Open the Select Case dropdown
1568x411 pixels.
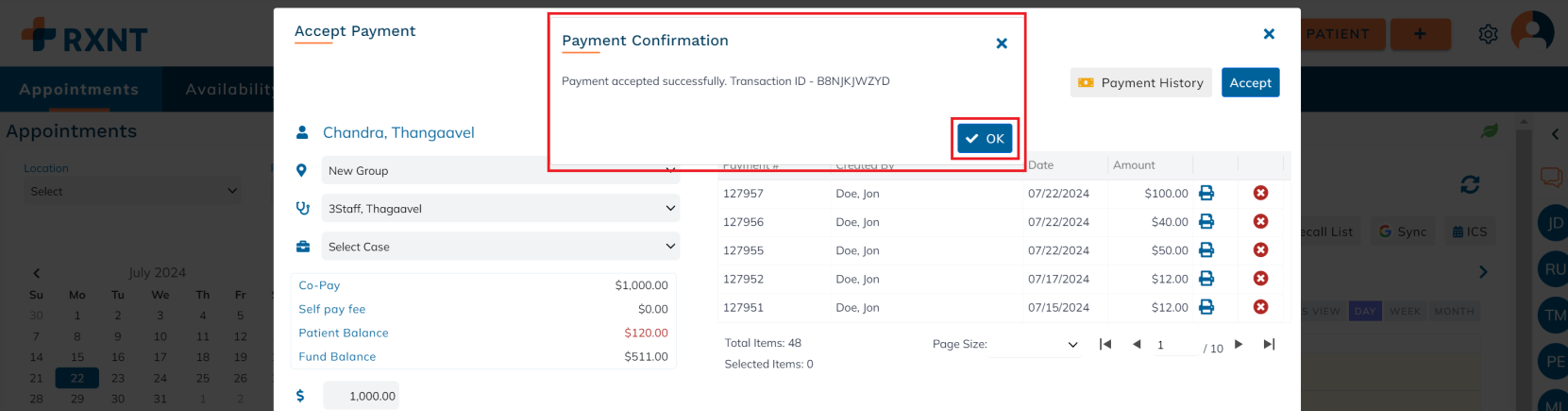point(500,247)
